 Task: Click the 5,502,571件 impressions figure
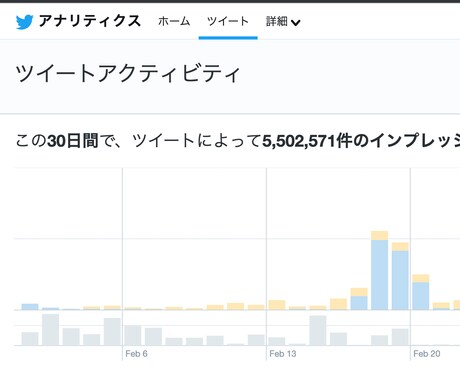click(x=307, y=141)
